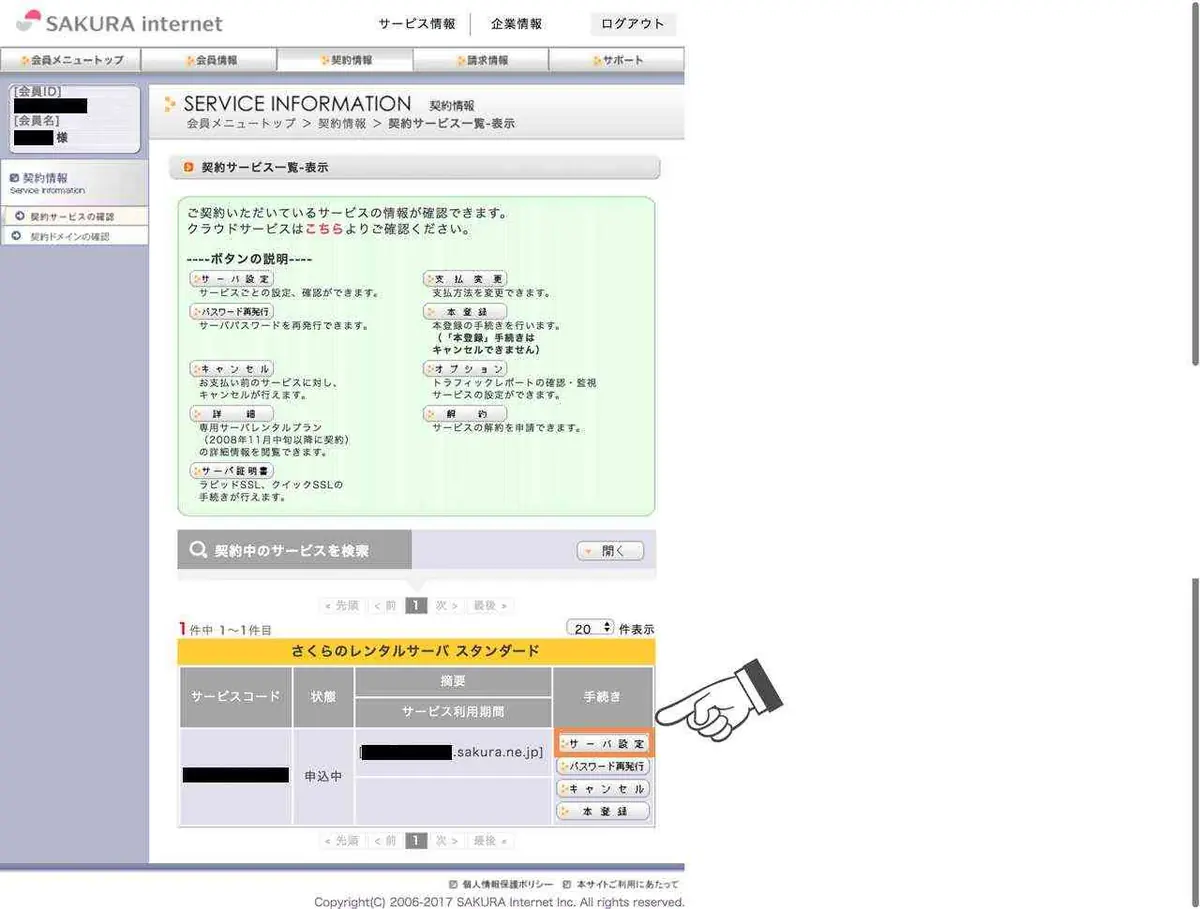The width and height of the screenshot is (1200, 909).
Task: Expand the service search with 開く
Action: point(610,551)
